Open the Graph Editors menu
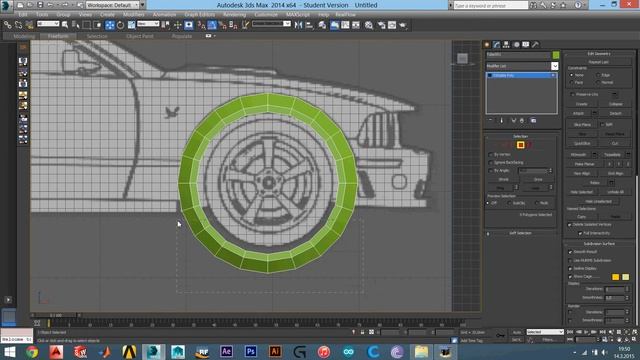The image size is (640, 360). pyautogui.click(x=199, y=15)
